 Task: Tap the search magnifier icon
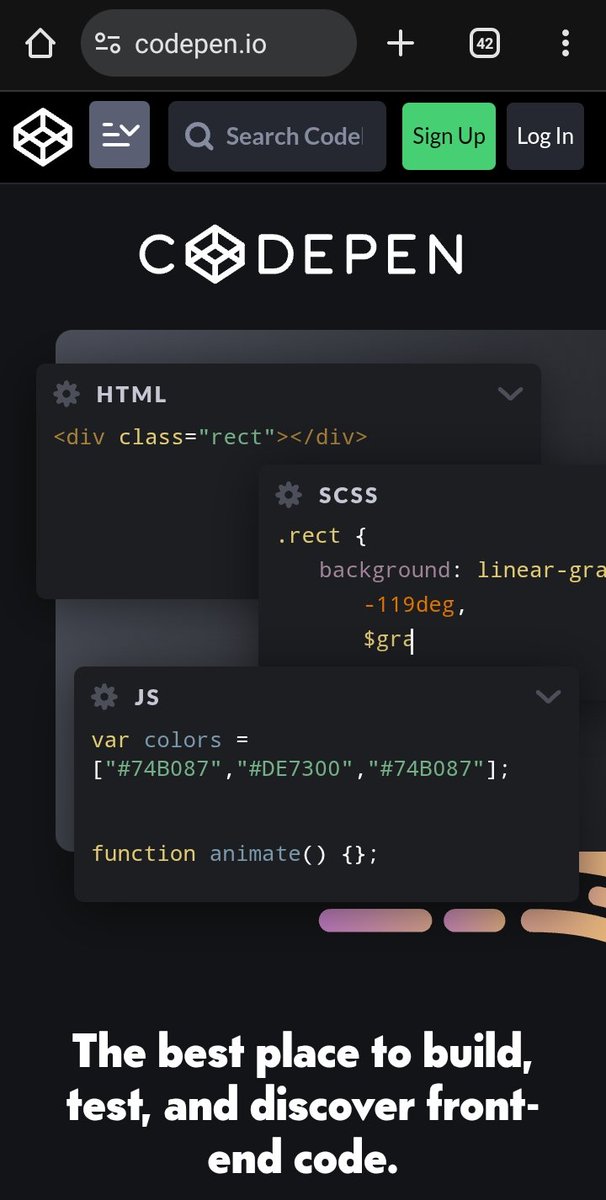199,136
